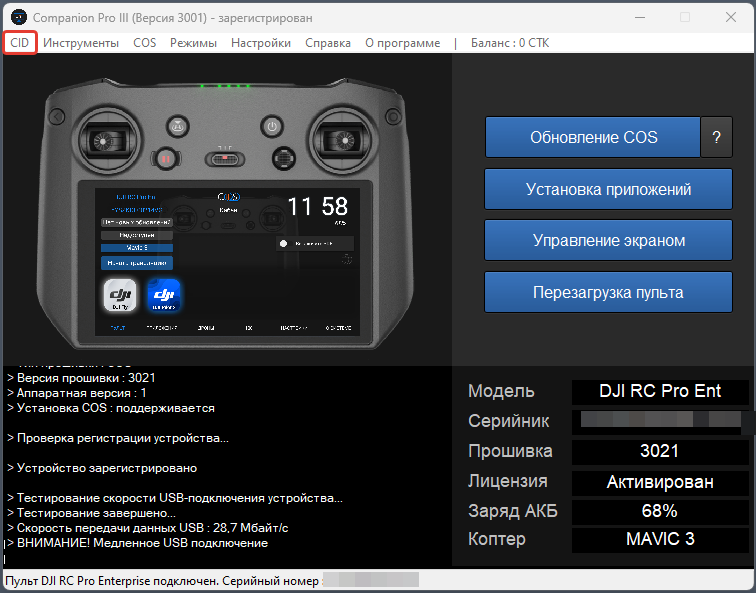
Task: Click the power button on the controller image
Action: tap(272, 127)
